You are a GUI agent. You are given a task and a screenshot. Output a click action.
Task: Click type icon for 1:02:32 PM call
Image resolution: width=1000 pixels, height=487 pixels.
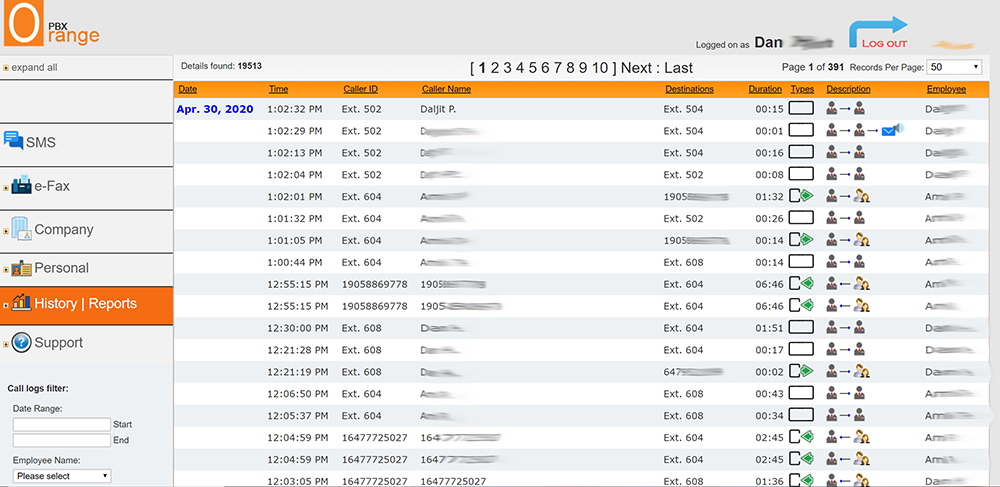(801, 108)
